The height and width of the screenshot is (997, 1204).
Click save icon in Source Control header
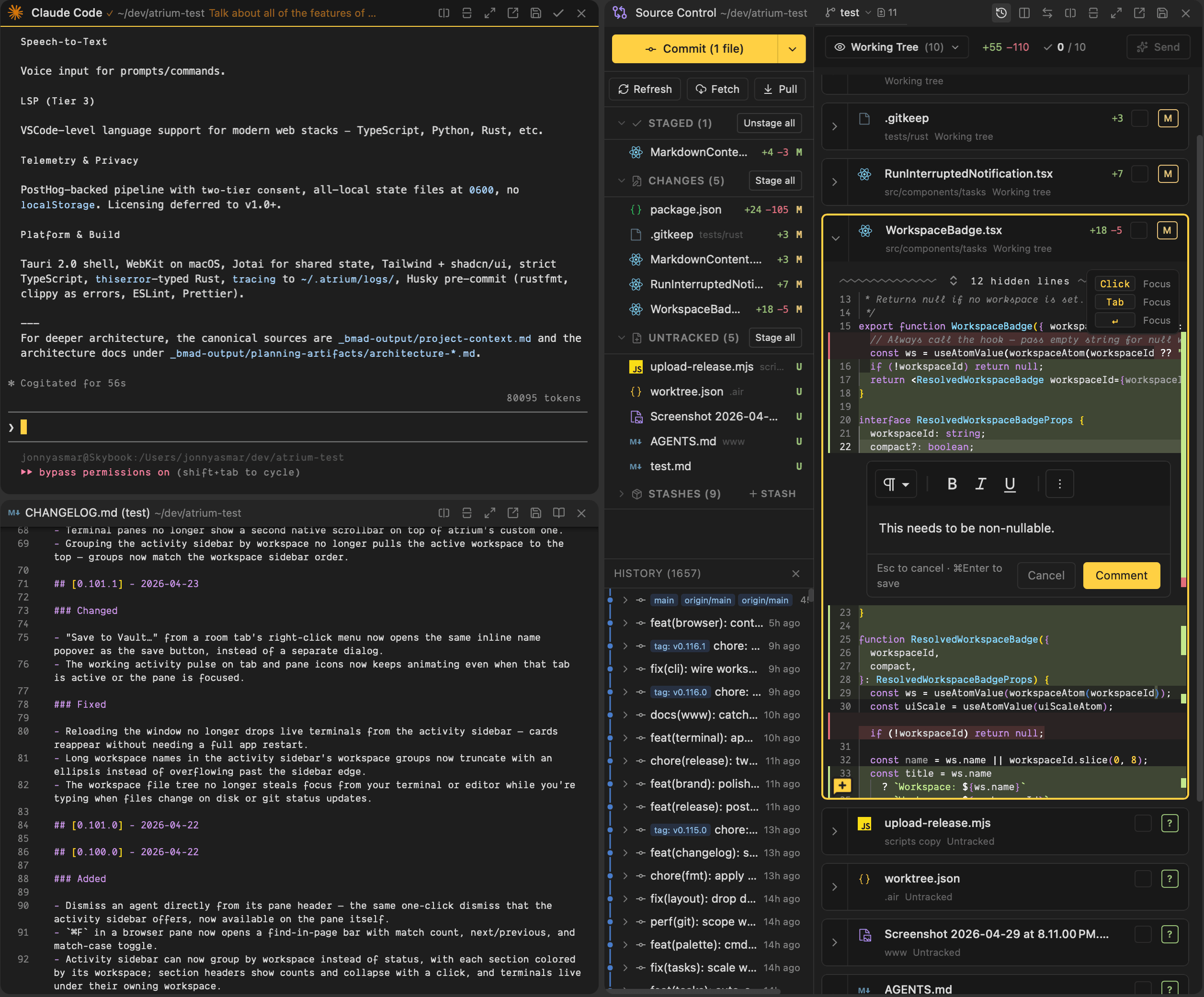coord(1161,12)
